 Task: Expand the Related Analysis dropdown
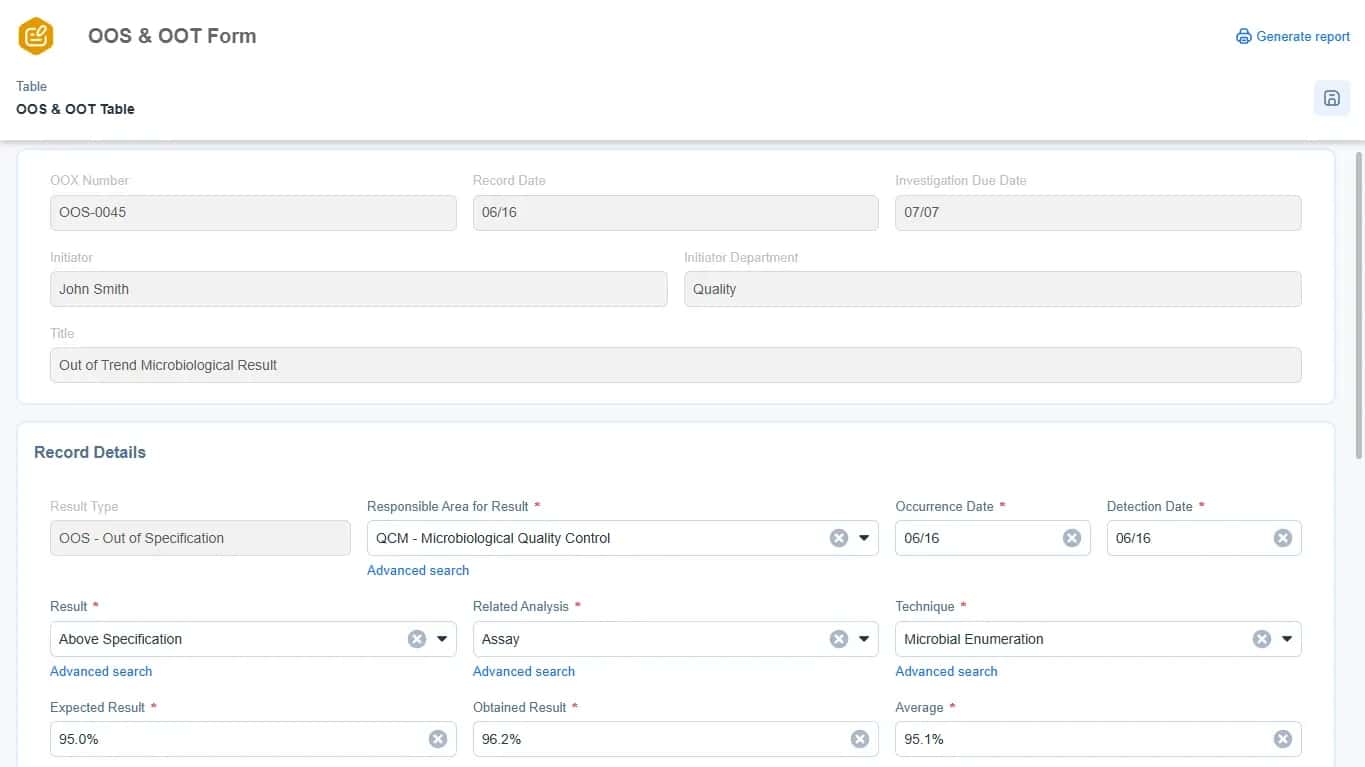[864, 639]
